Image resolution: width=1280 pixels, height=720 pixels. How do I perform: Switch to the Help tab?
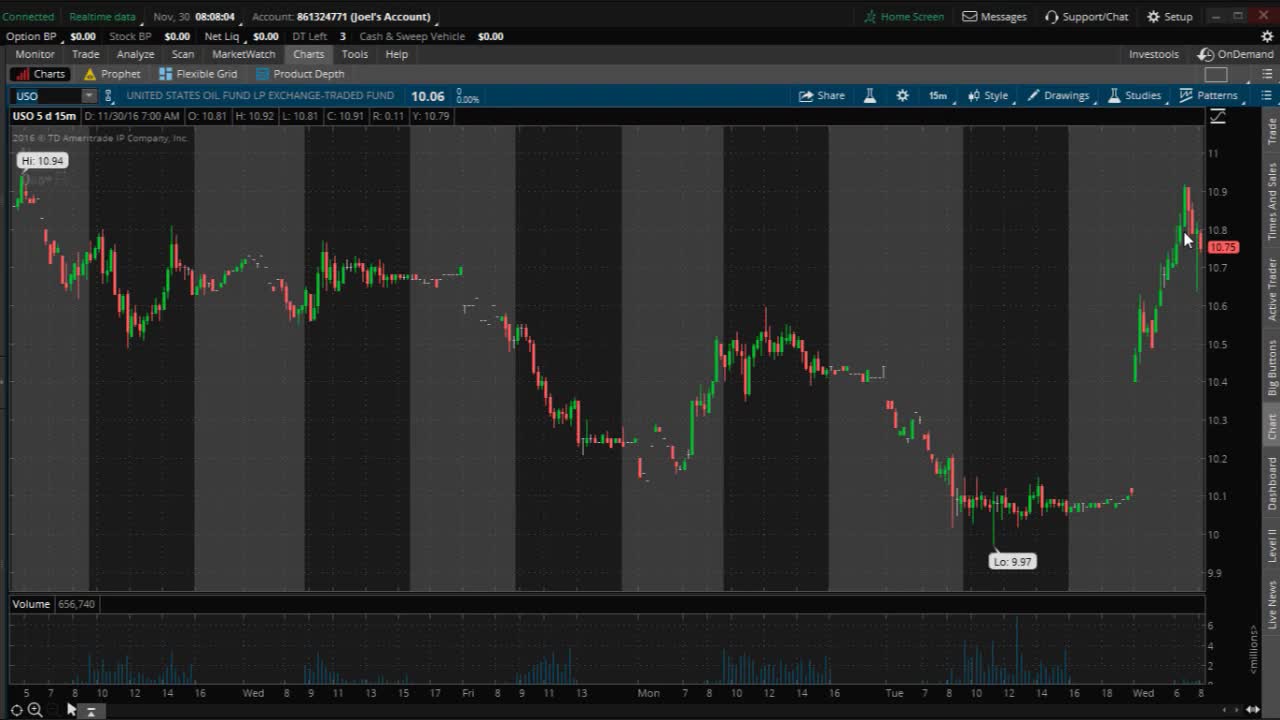(x=397, y=54)
